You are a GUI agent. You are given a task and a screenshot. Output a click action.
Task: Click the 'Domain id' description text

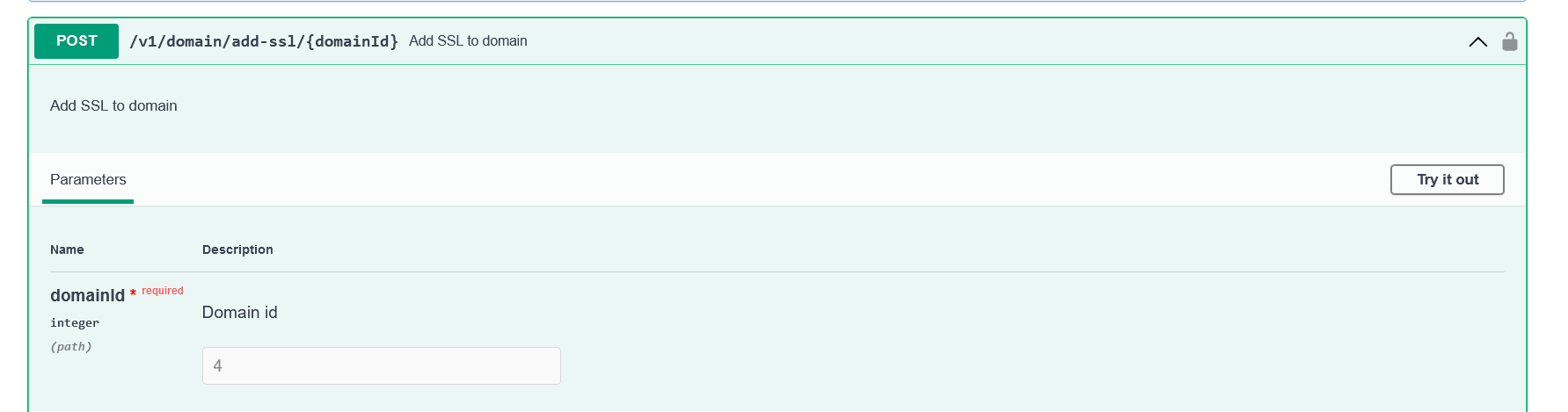point(239,312)
